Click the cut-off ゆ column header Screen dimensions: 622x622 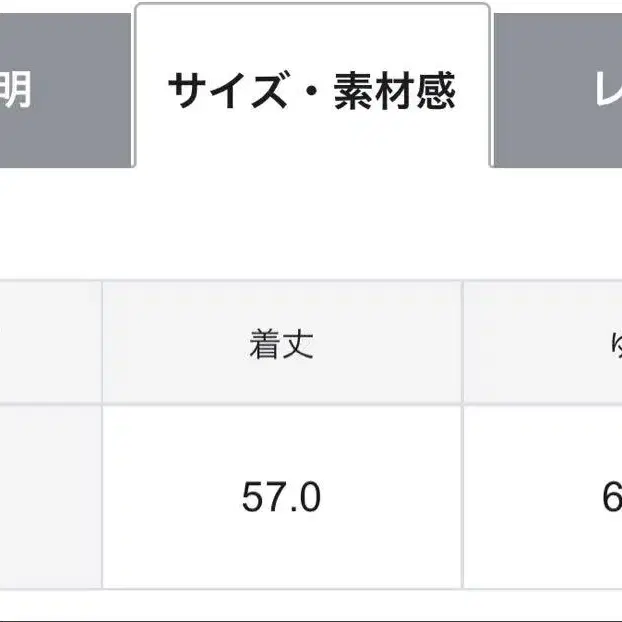pyautogui.click(x=545, y=344)
